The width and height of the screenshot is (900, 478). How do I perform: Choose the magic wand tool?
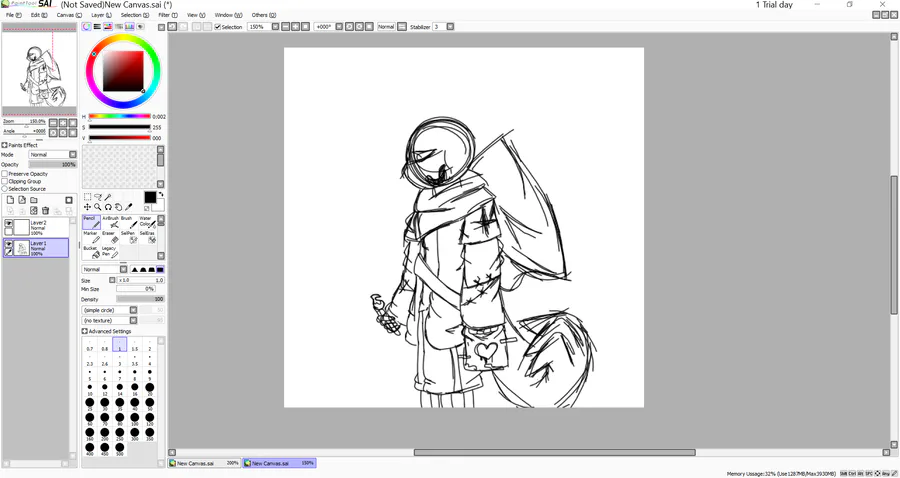pos(108,197)
